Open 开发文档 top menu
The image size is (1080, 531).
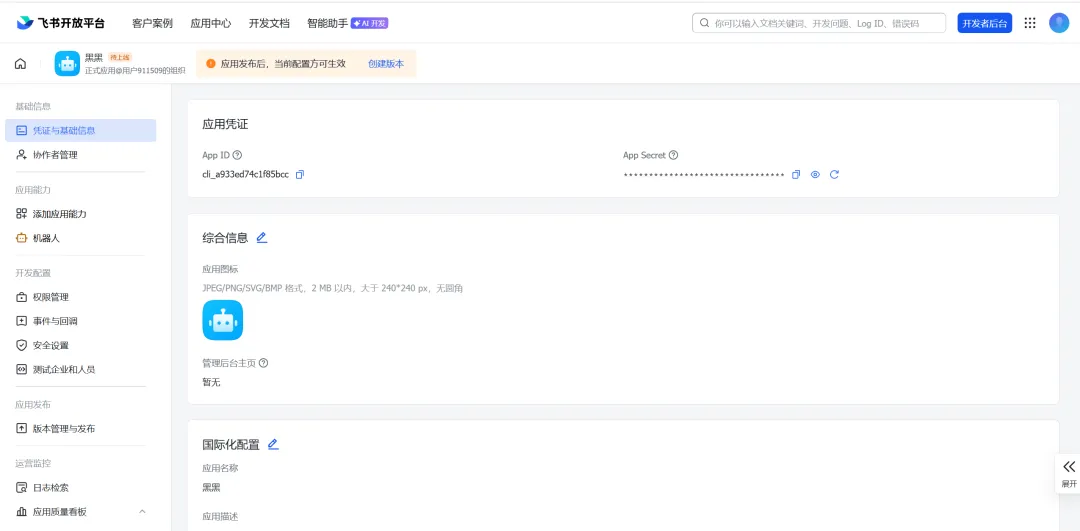[269, 23]
